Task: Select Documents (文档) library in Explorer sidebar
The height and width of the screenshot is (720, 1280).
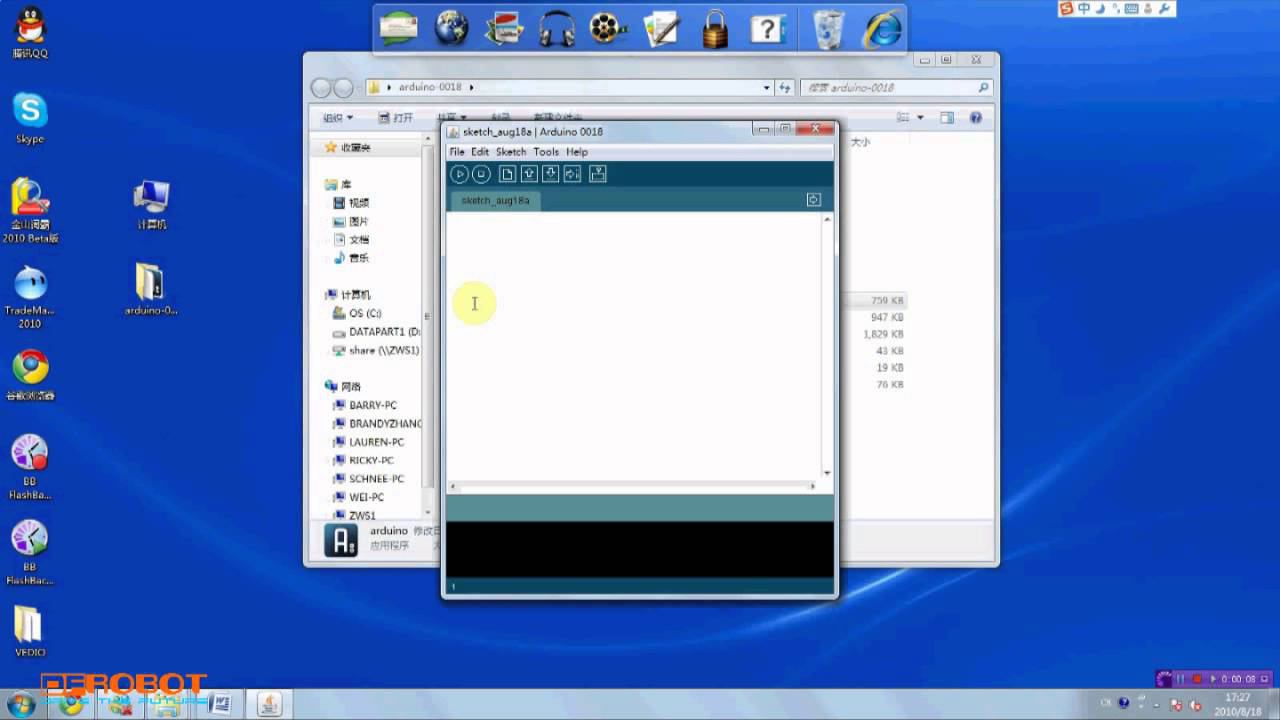Action: coord(351,240)
